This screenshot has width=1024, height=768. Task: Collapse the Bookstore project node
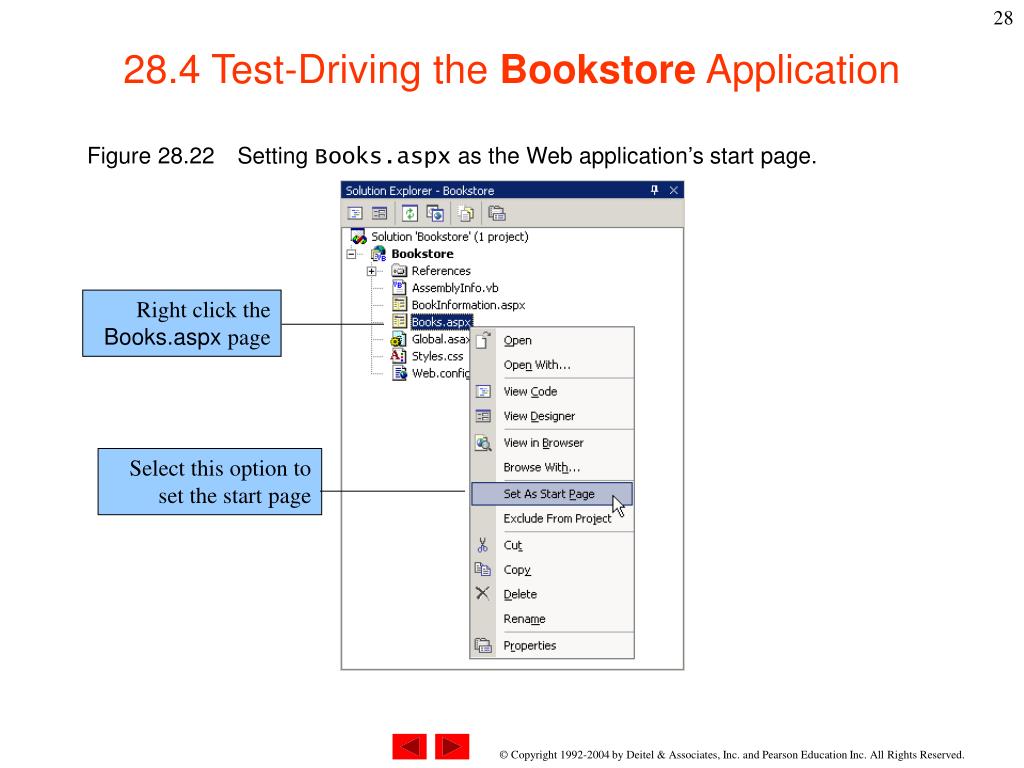(x=351, y=254)
